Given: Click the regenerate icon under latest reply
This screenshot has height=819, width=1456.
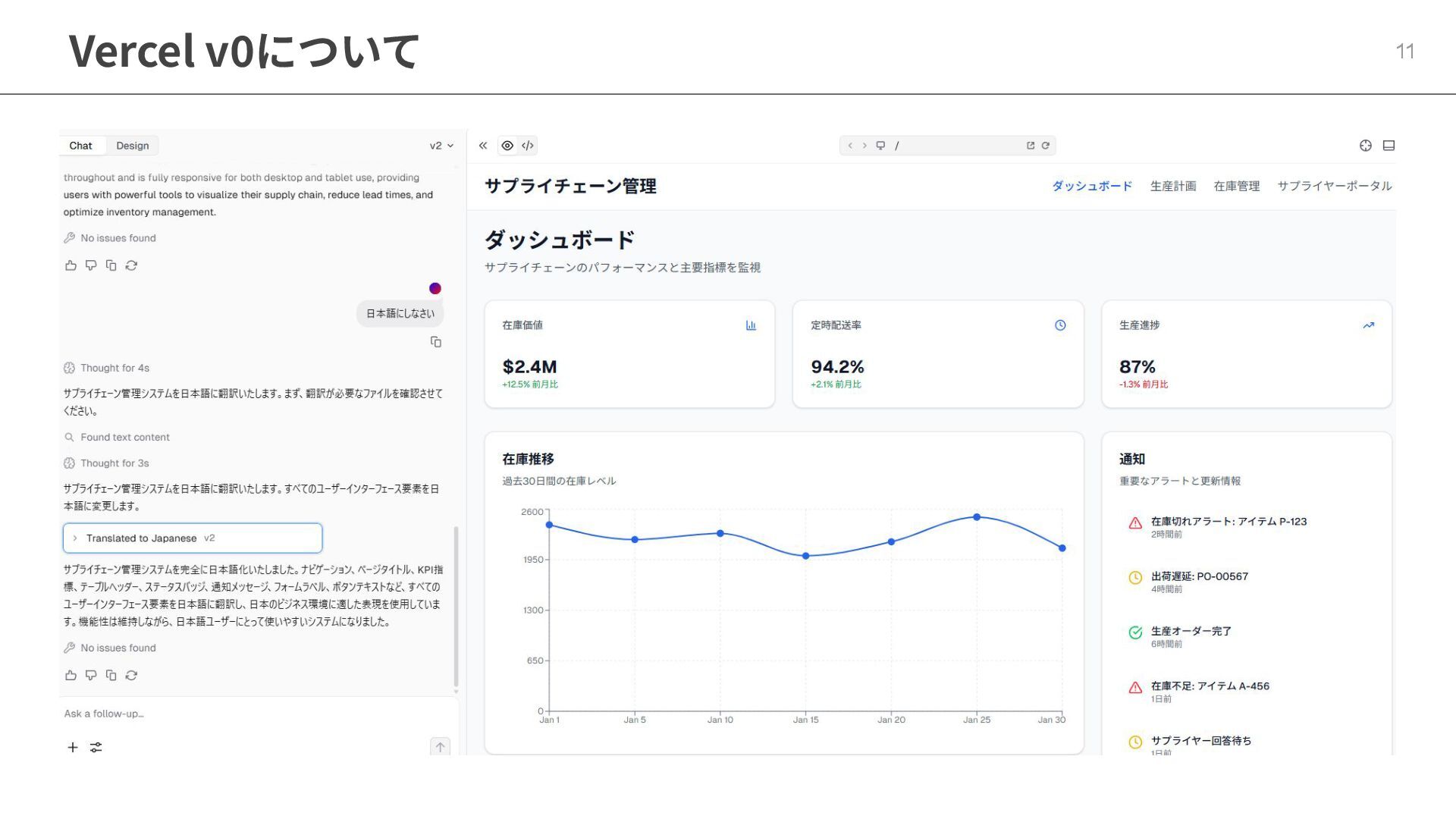Looking at the screenshot, I should 131,675.
